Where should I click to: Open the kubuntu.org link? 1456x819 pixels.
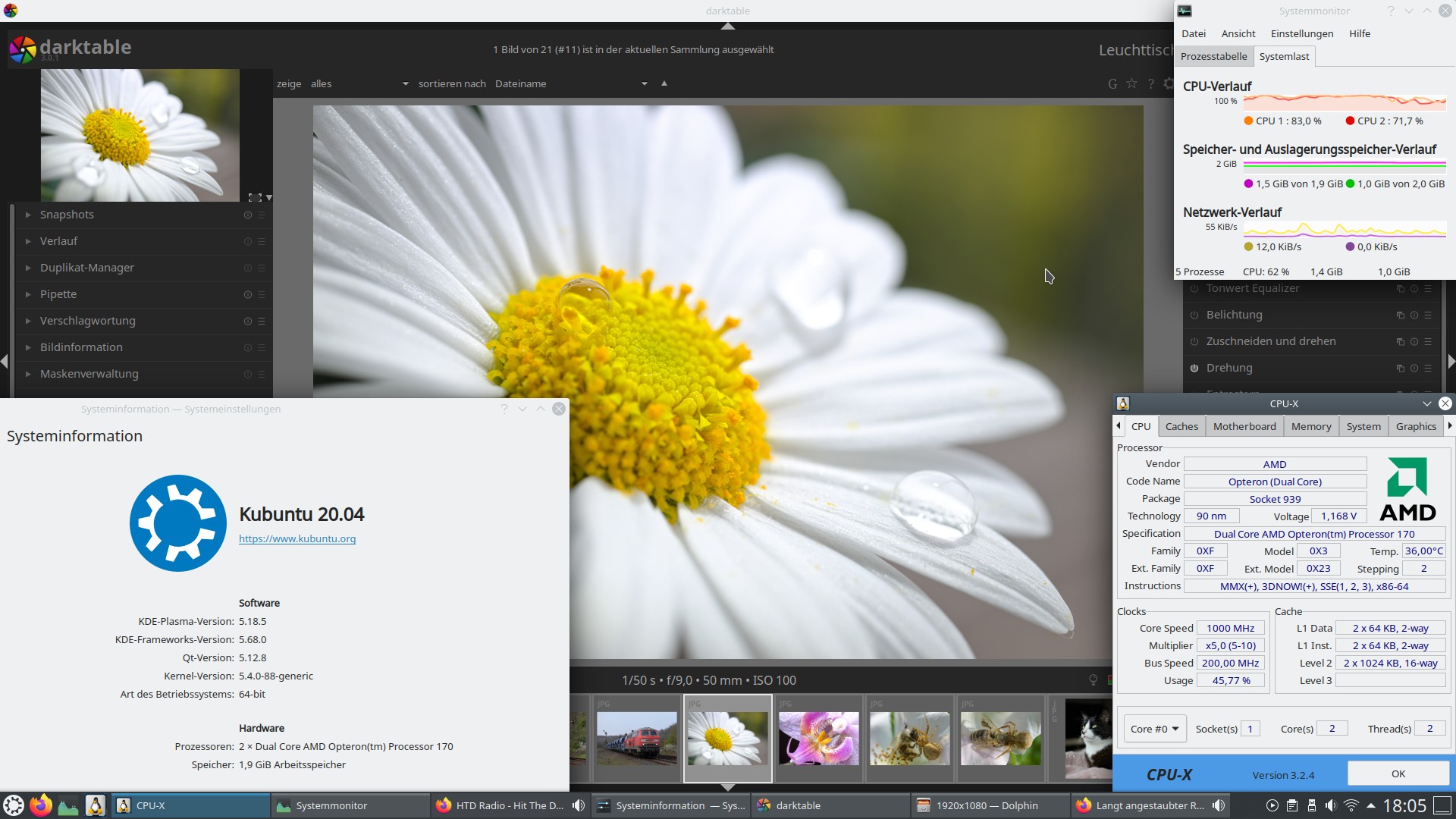297,539
